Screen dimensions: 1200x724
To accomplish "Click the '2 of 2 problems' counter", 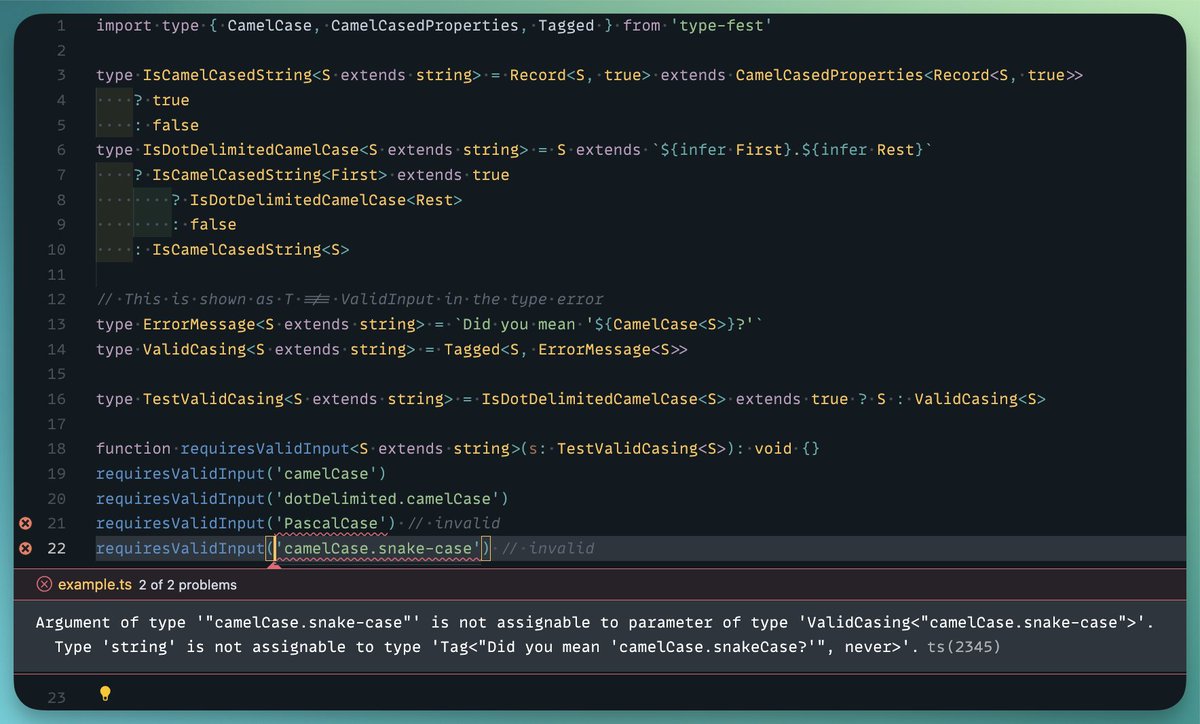I will [x=186, y=584].
